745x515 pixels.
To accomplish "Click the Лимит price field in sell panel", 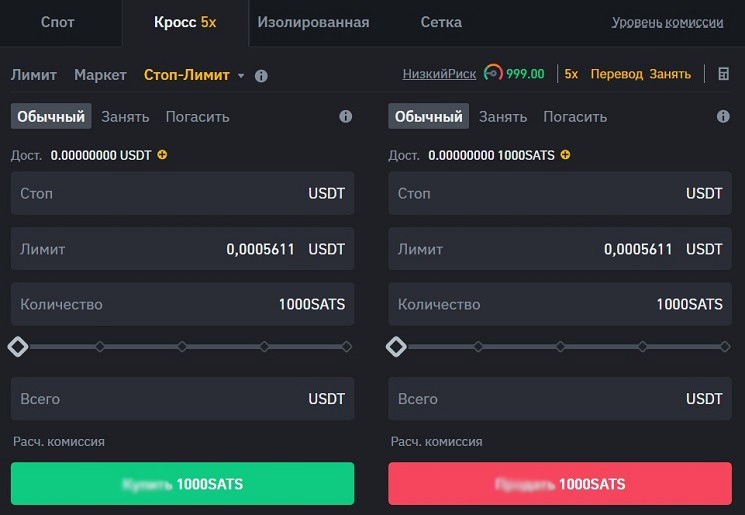I will pyautogui.click(x=560, y=249).
